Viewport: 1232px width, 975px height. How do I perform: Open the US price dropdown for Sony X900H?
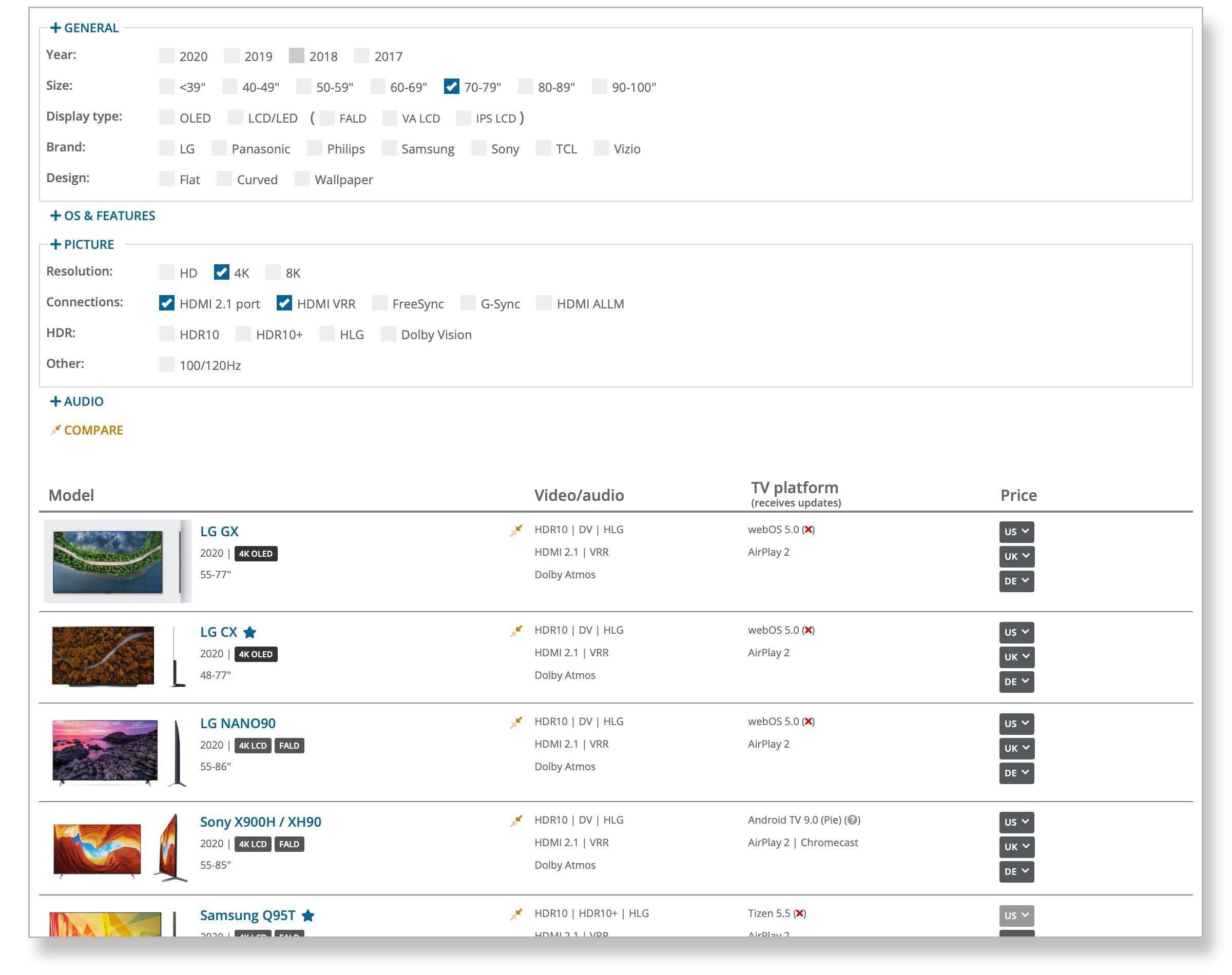[x=1016, y=822]
